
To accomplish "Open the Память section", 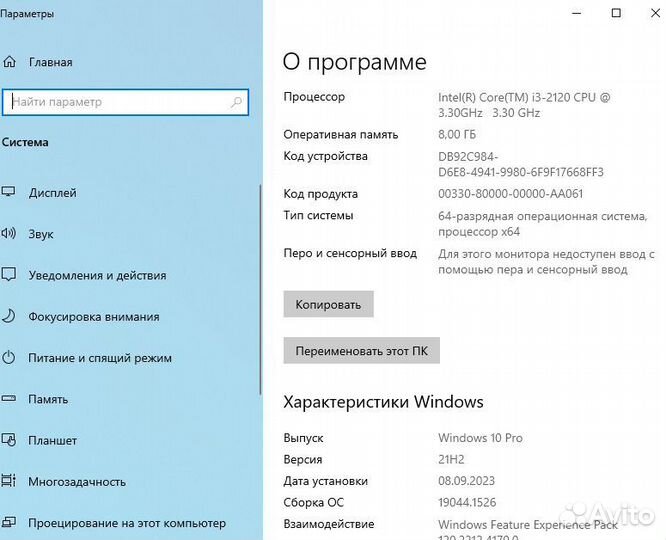I will tap(48, 399).
